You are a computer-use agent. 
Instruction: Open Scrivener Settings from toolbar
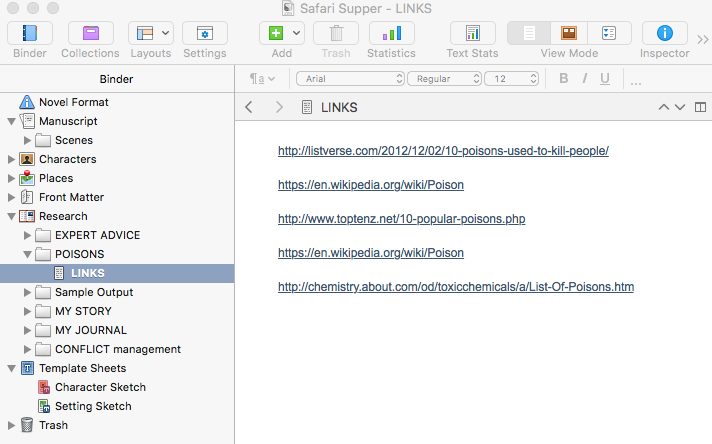click(204, 33)
